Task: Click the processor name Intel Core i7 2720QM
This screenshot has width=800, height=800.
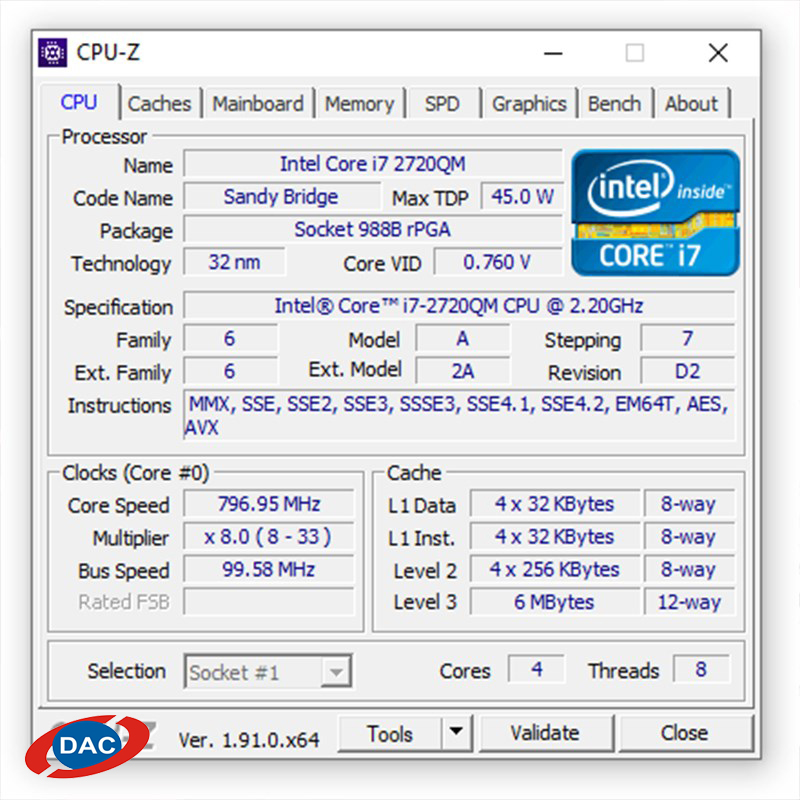Action: (x=373, y=164)
